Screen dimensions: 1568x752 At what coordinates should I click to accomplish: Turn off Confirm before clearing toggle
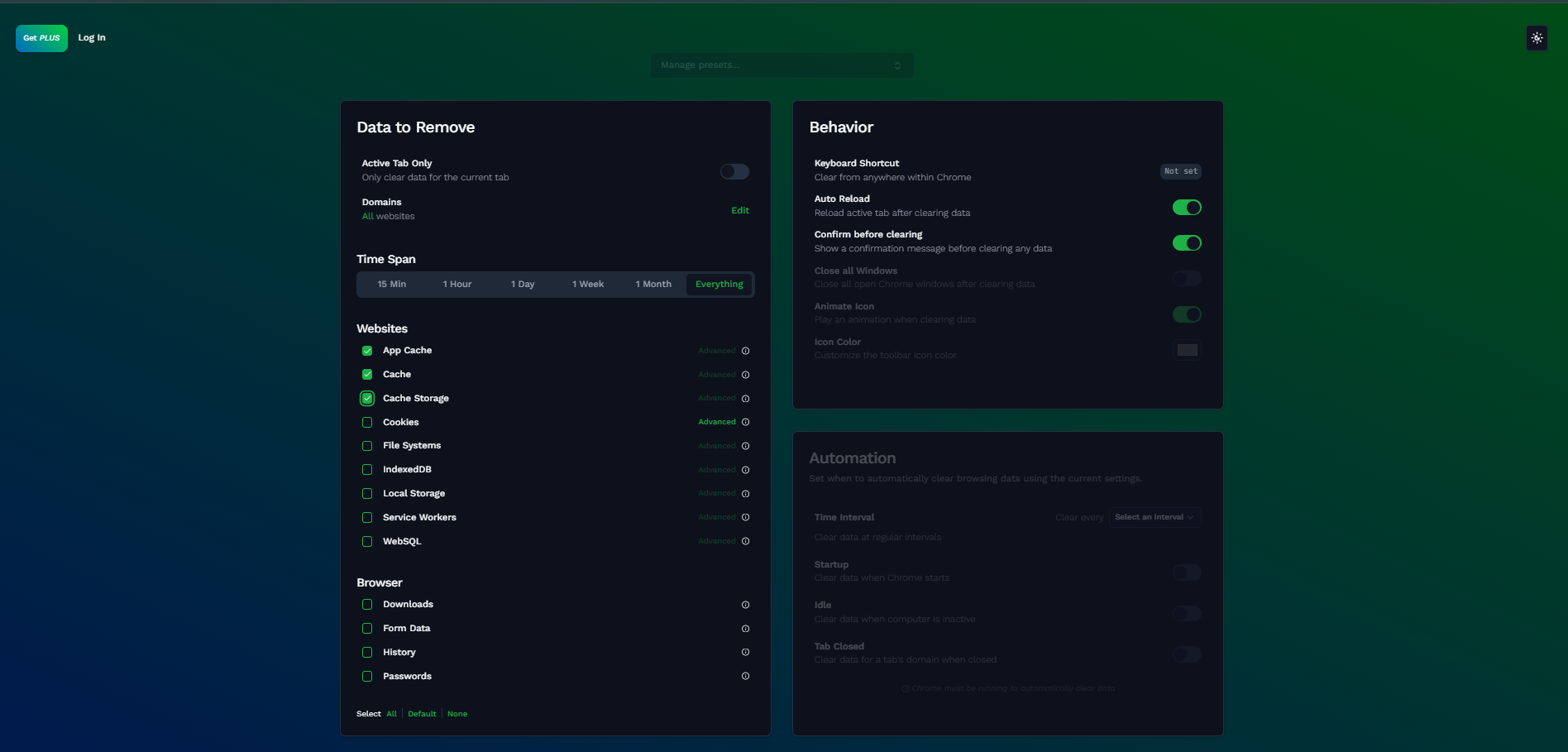tap(1187, 242)
